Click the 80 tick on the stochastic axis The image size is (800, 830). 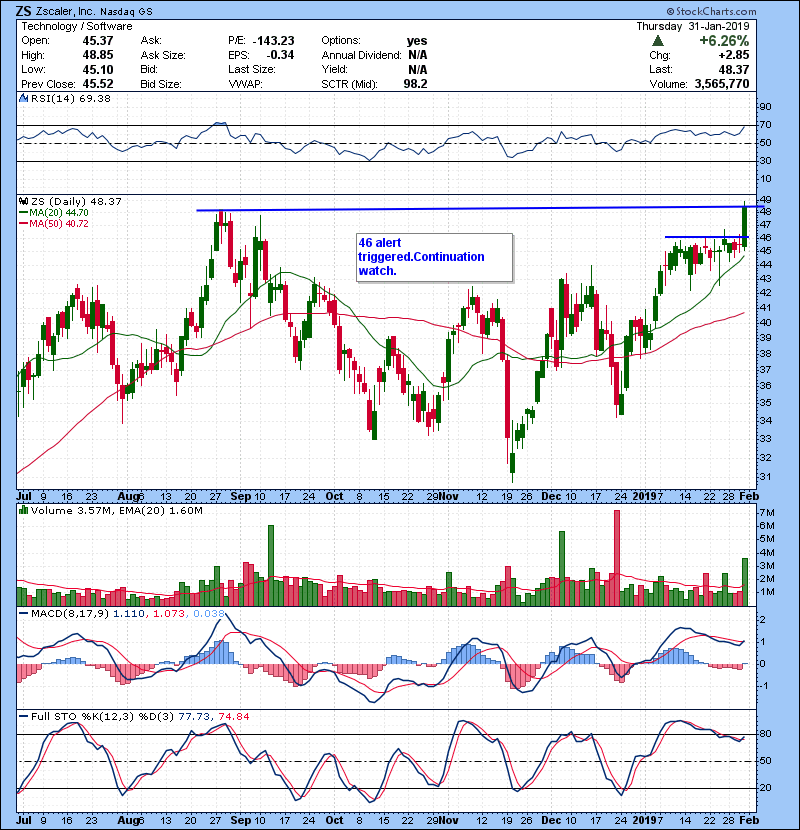tap(765, 734)
